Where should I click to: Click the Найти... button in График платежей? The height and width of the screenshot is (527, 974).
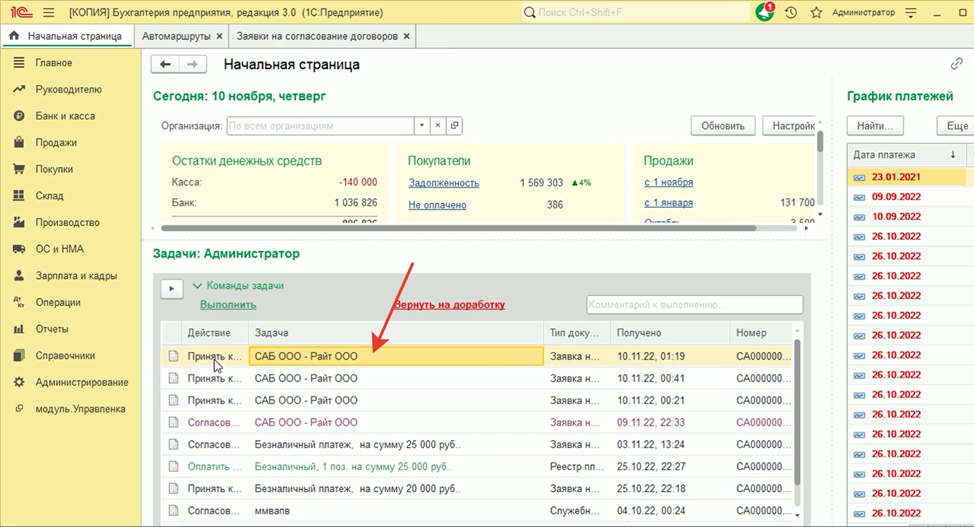click(x=875, y=126)
